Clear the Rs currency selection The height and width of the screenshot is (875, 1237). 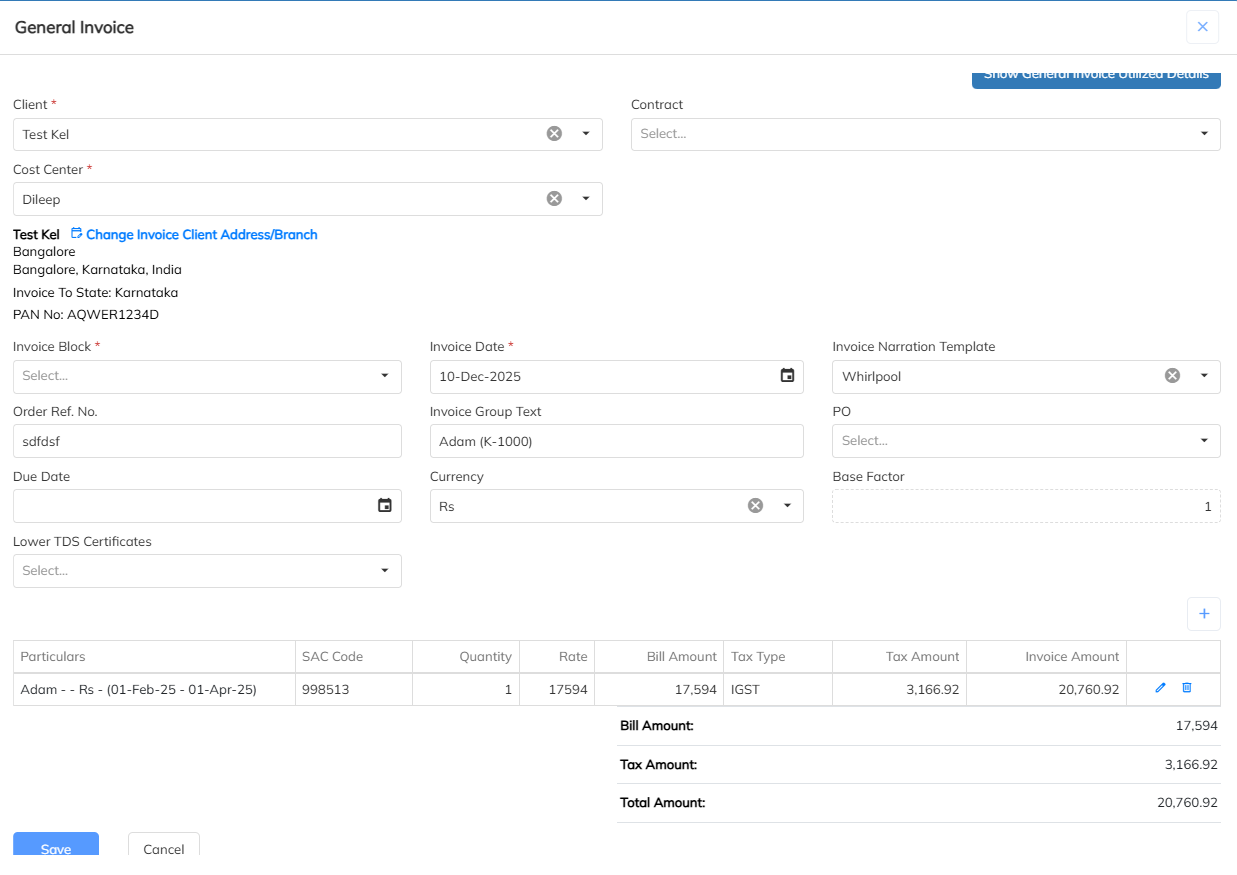[756, 506]
